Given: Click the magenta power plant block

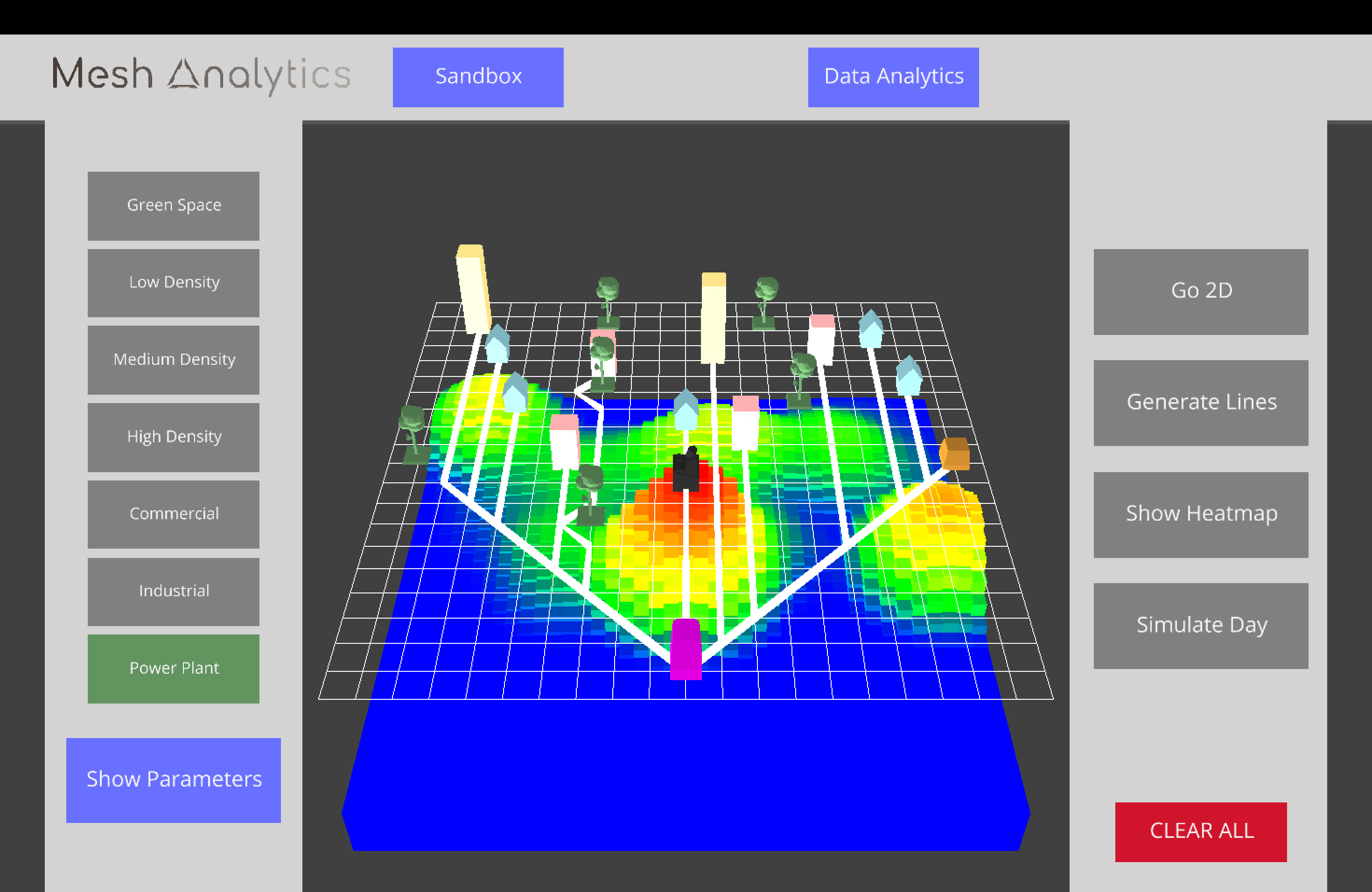Looking at the screenshot, I should click(686, 649).
